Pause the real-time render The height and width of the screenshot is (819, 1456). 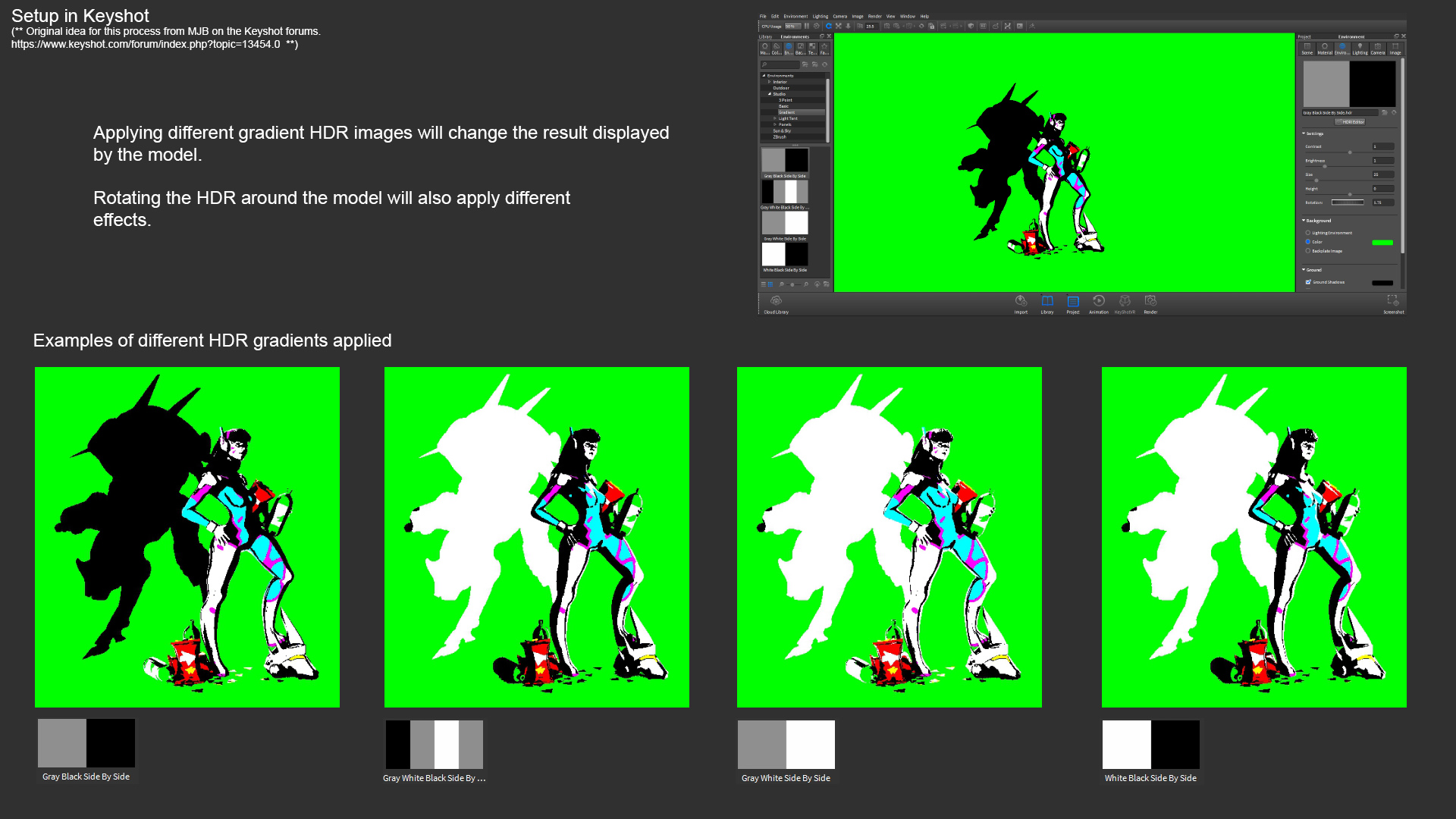tap(807, 26)
